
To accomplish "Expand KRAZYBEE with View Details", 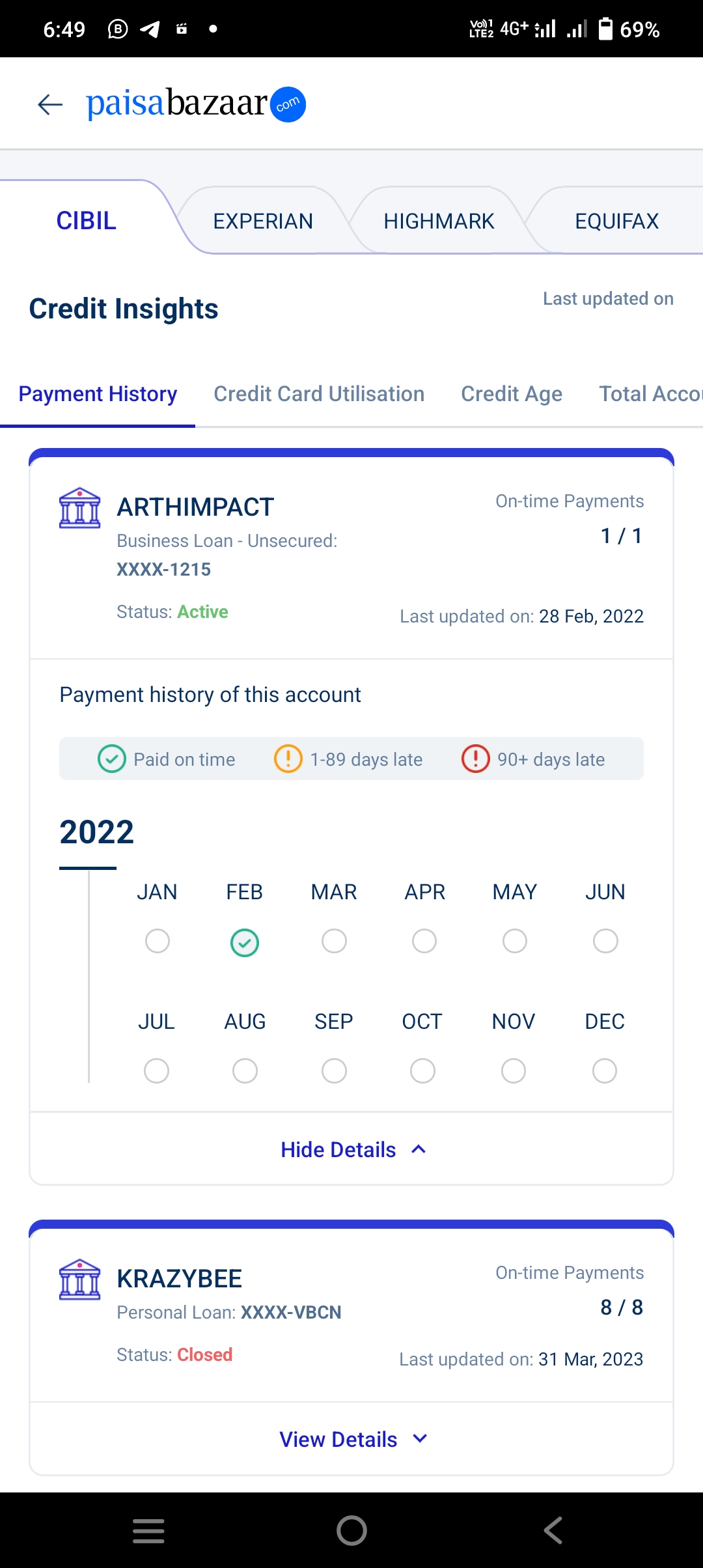I will pyautogui.click(x=351, y=1439).
